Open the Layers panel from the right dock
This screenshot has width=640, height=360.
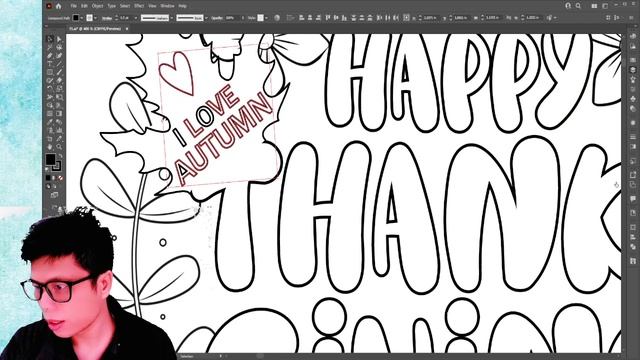click(633, 70)
